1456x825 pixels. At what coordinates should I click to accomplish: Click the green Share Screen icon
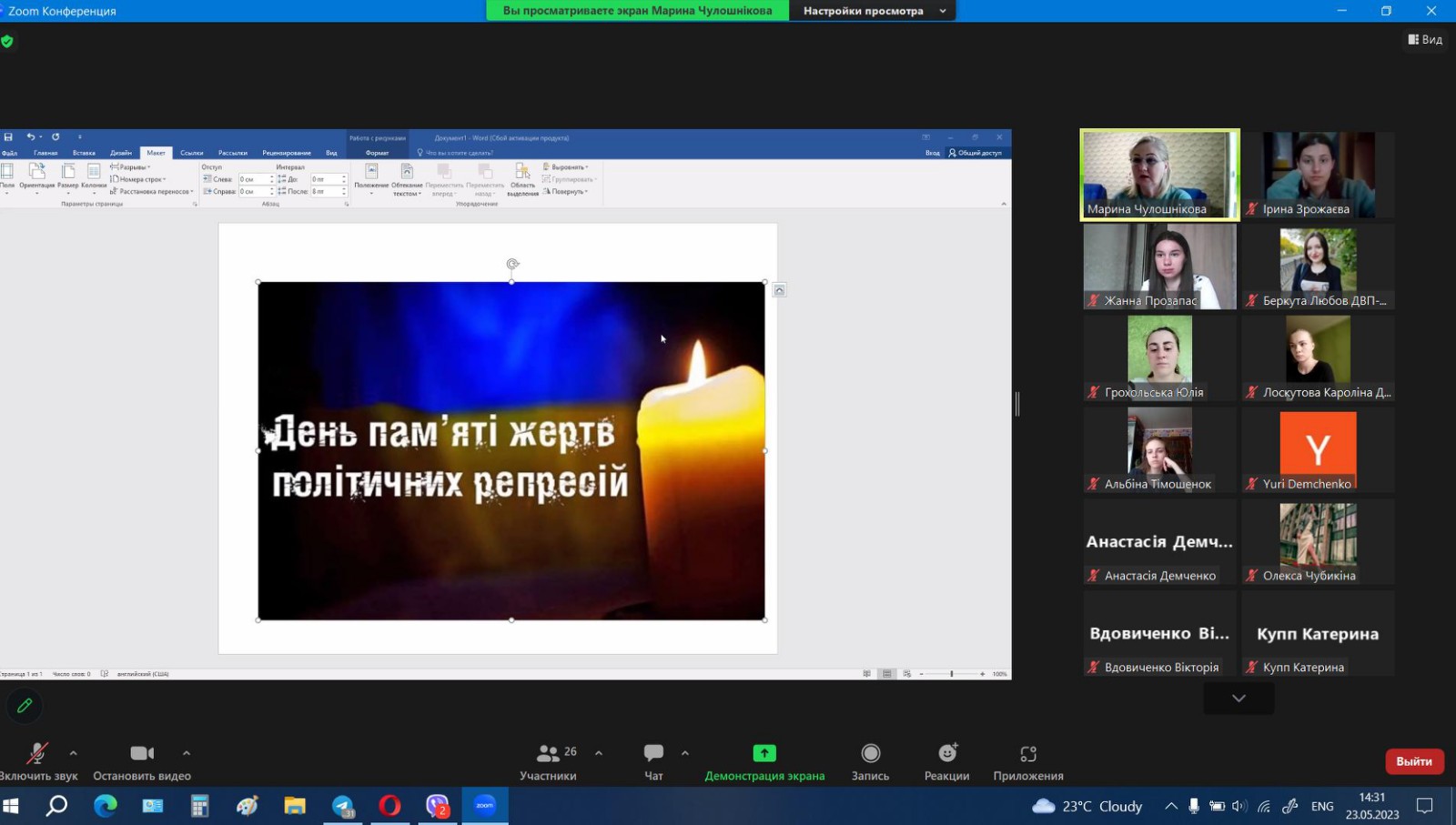click(x=764, y=753)
